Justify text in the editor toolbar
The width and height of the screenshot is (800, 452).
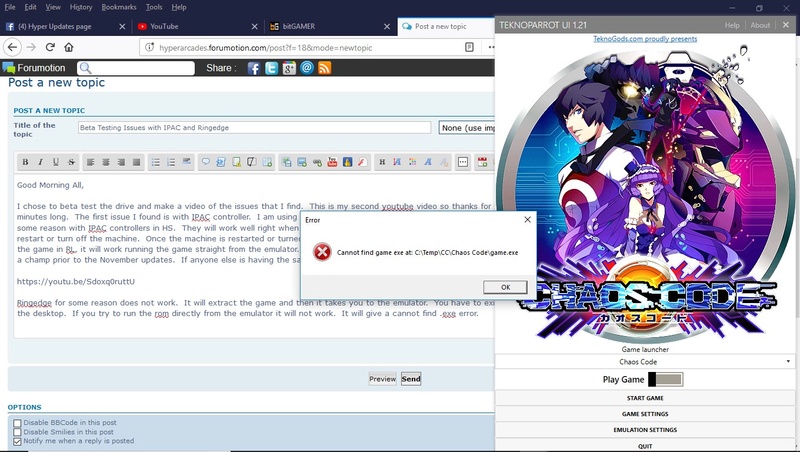tap(136, 162)
